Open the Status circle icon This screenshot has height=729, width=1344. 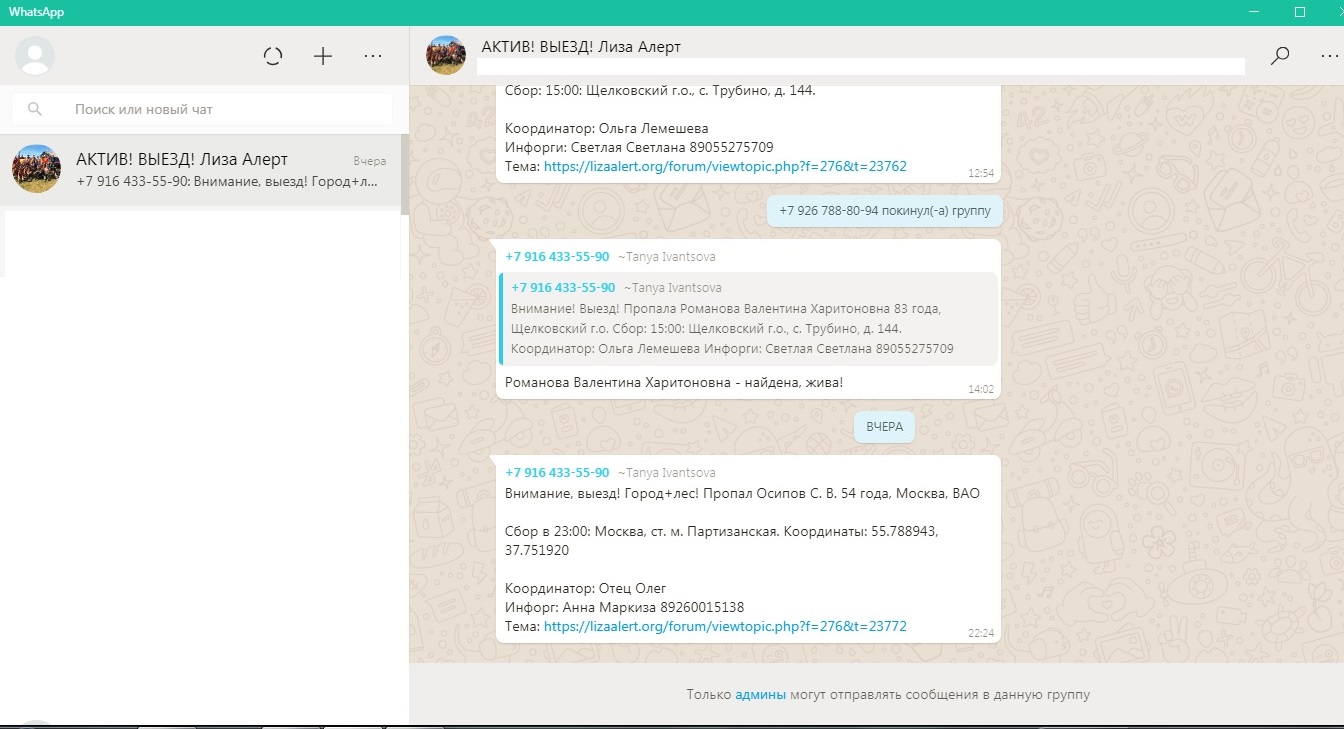[273, 57]
